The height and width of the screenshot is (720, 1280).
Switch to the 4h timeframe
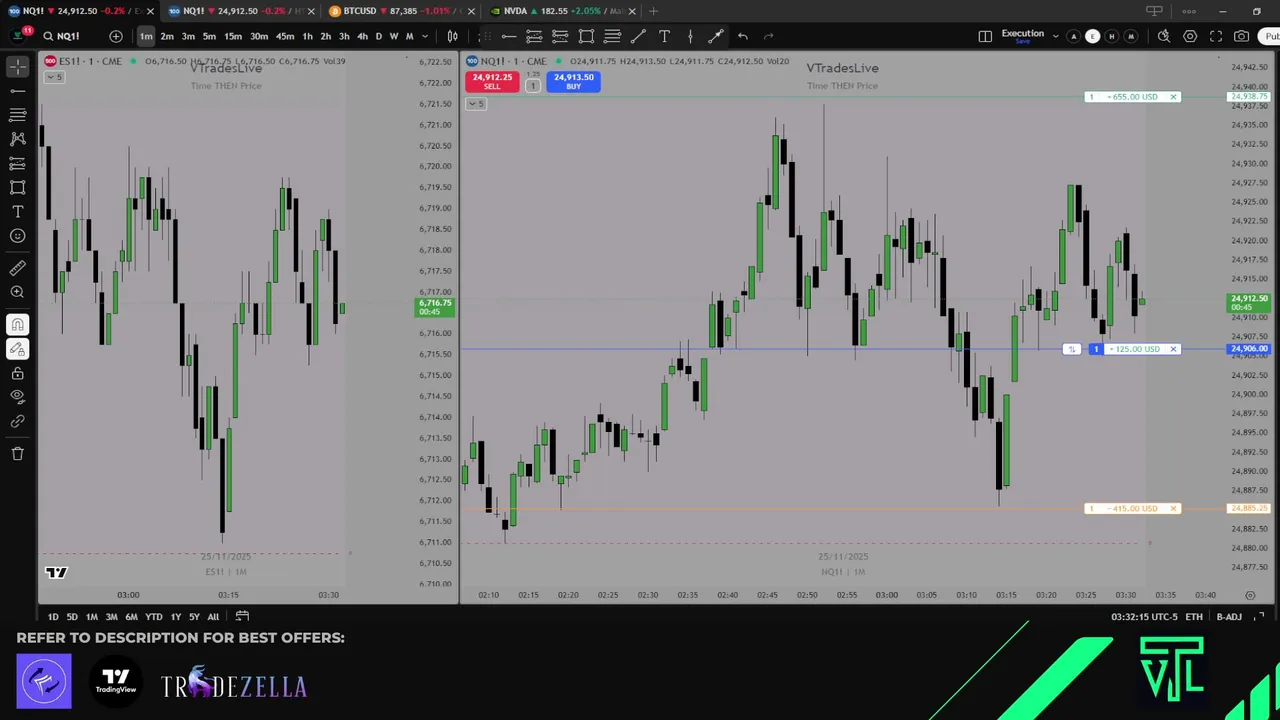[362, 36]
